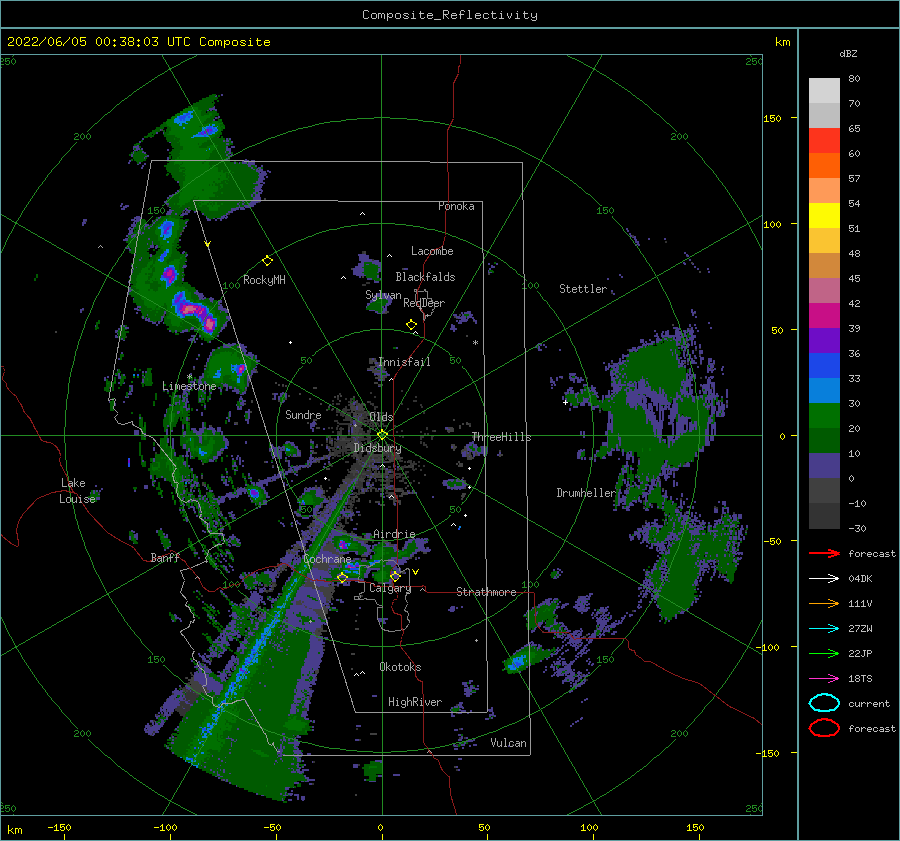Select the cyan 'current' ellipse legend icon
Viewport: 900px width, 841px height.
[824, 703]
